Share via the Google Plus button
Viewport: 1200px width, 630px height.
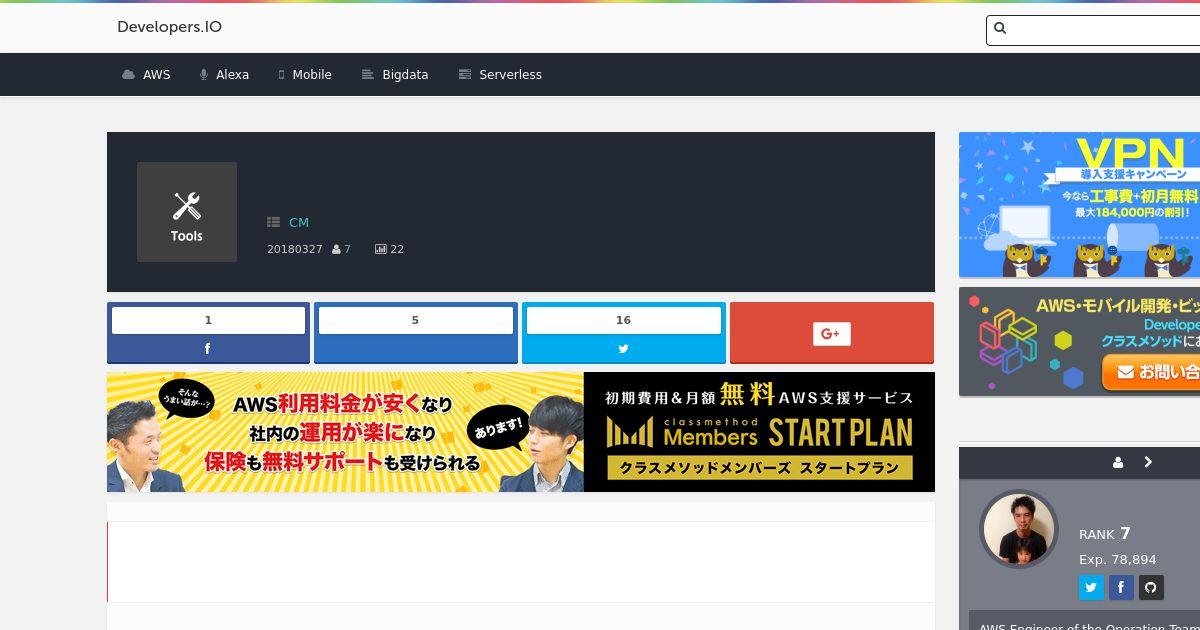(x=832, y=333)
